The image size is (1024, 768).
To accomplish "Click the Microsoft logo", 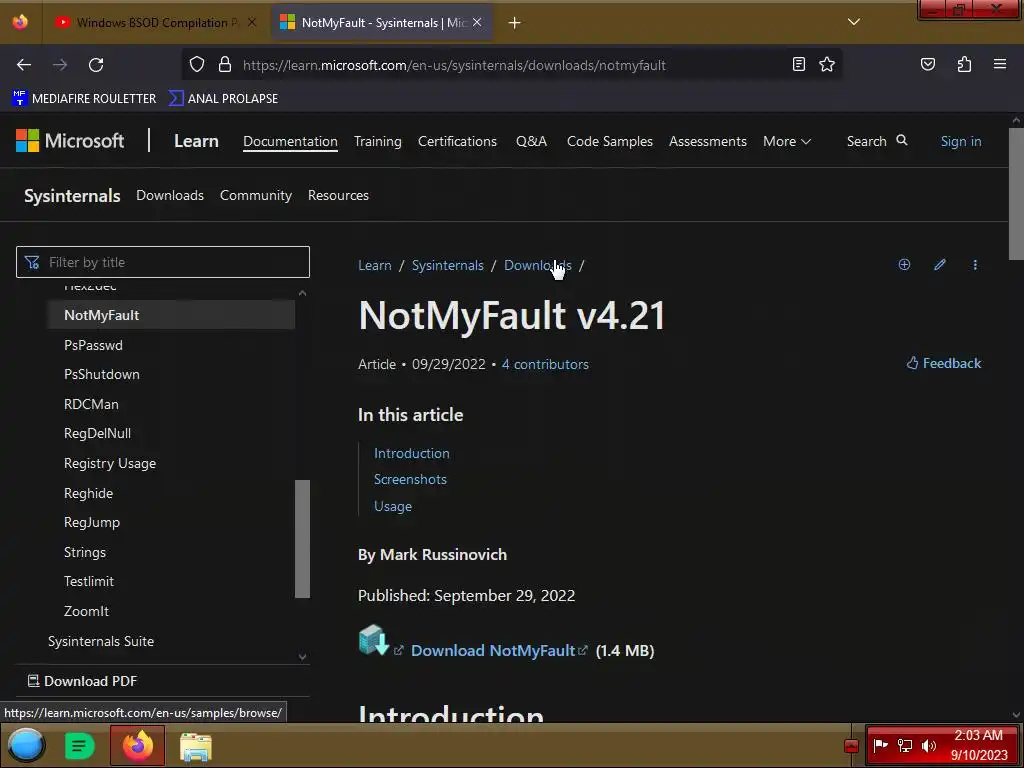I will (x=70, y=140).
